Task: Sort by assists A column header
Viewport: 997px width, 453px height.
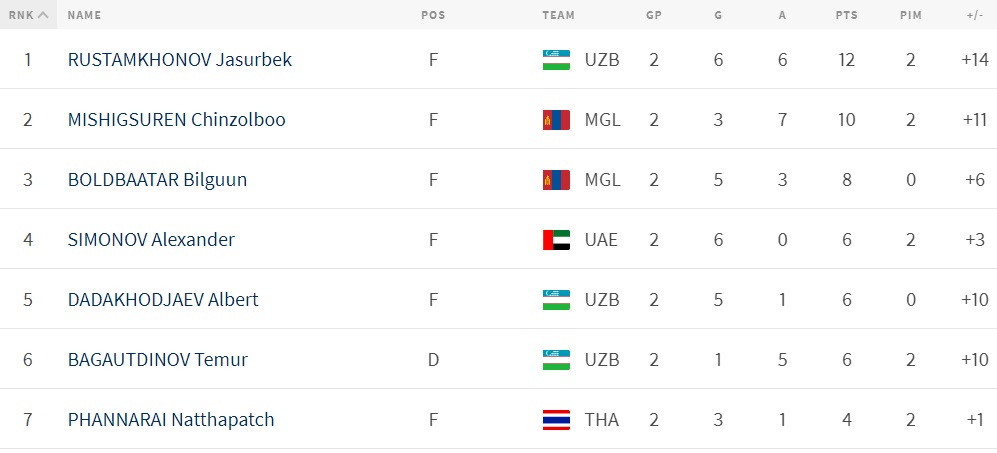Action: click(x=782, y=15)
